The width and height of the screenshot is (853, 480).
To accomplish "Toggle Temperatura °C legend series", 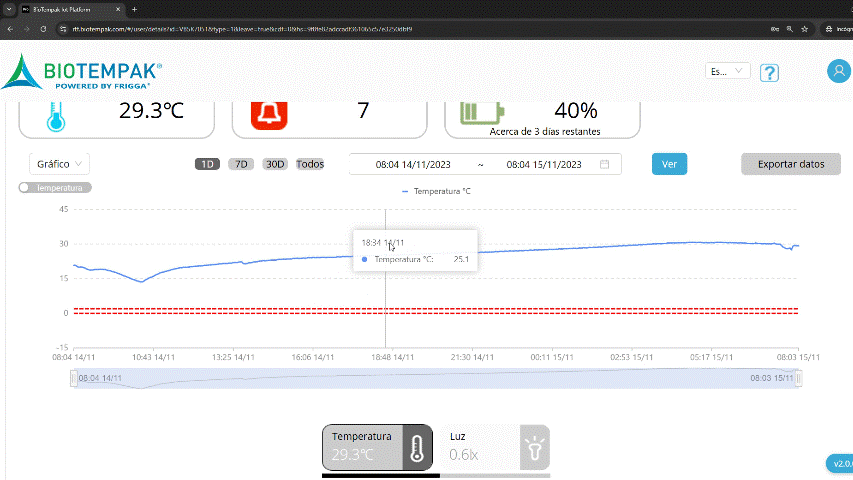I will (436, 190).
